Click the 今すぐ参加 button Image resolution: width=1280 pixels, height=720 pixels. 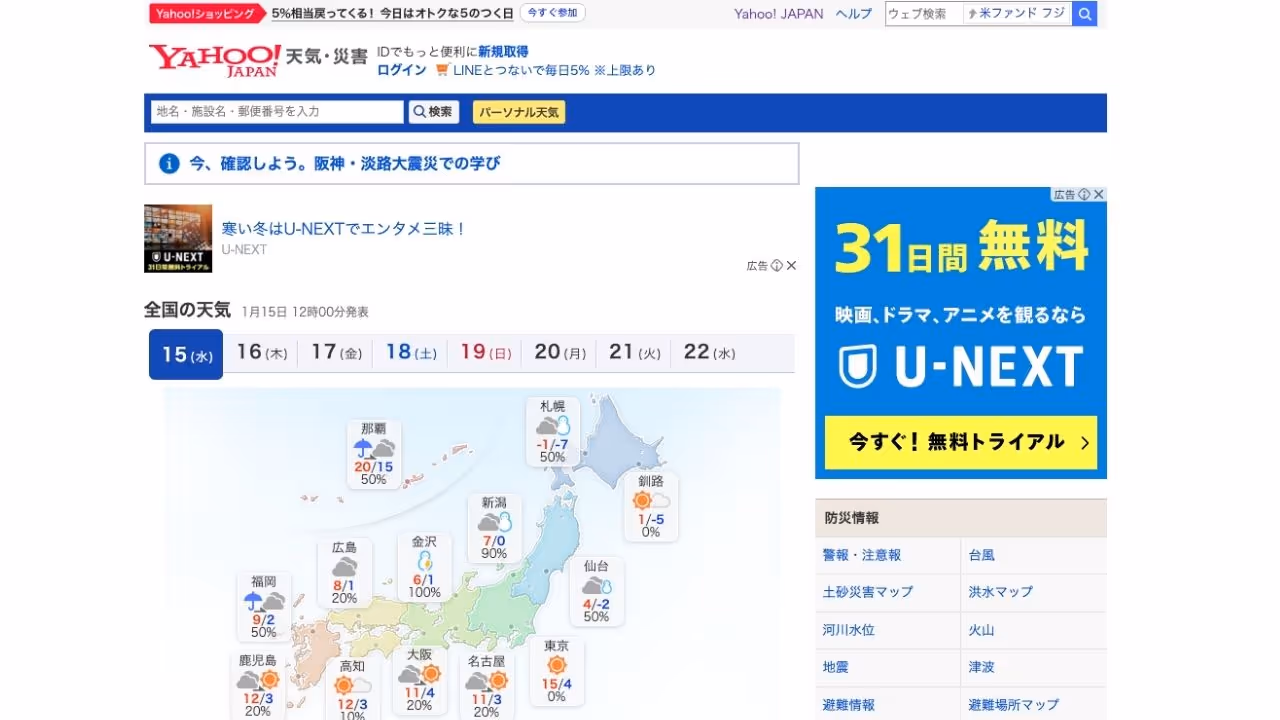click(553, 13)
